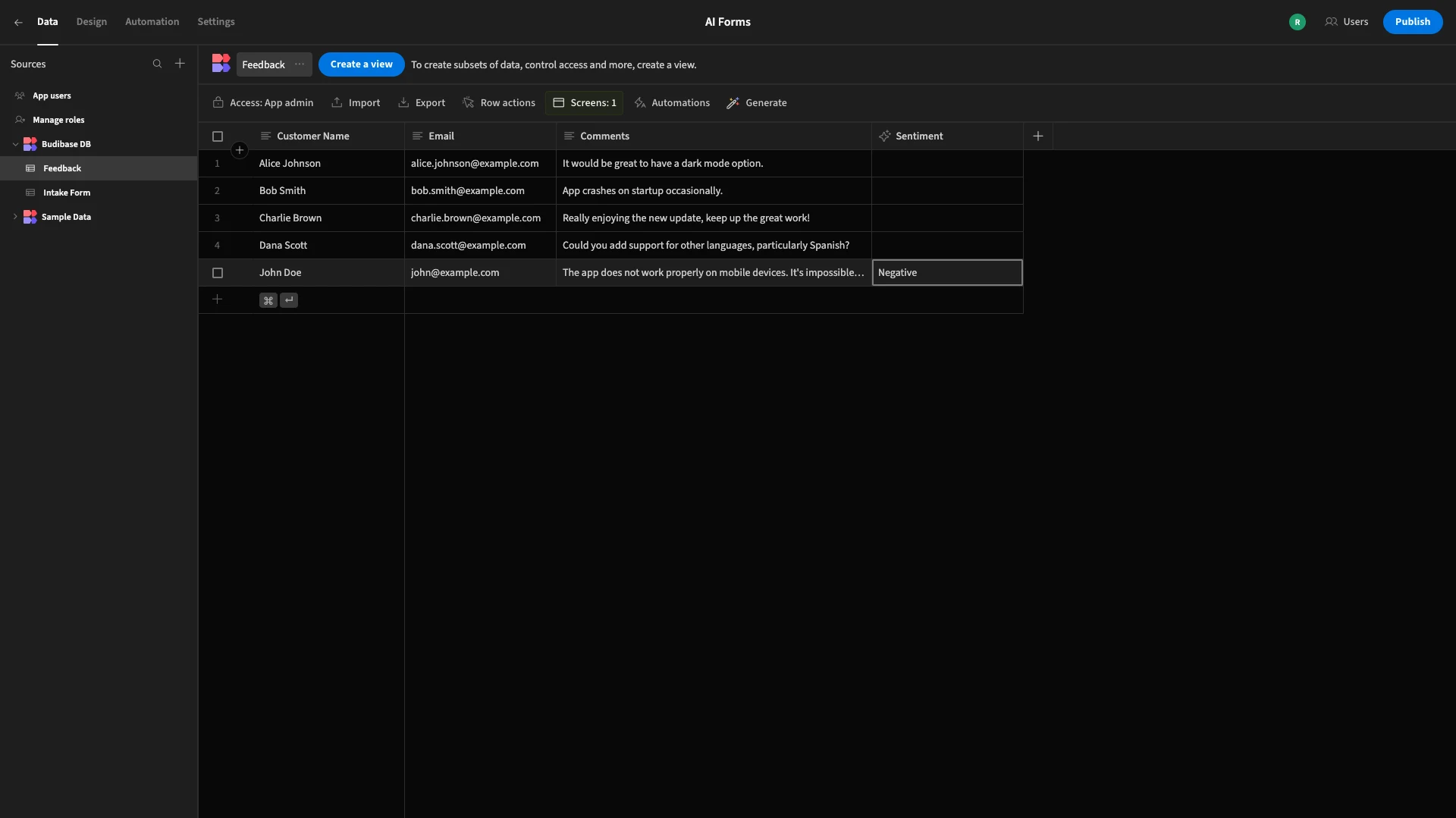Click the Generate magic wand icon
The height and width of the screenshot is (818, 1456).
tap(733, 102)
